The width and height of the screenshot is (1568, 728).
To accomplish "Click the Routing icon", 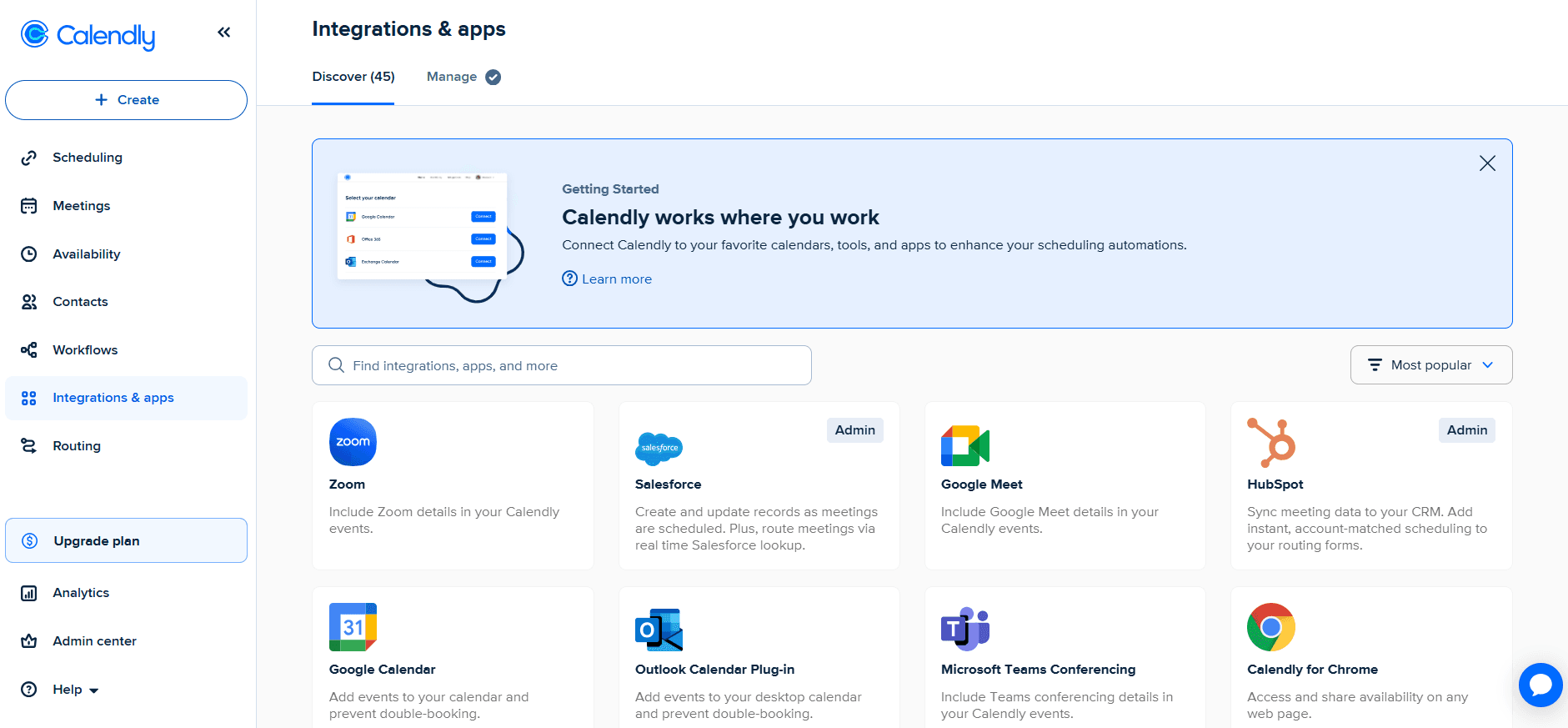I will coord(29,446).
